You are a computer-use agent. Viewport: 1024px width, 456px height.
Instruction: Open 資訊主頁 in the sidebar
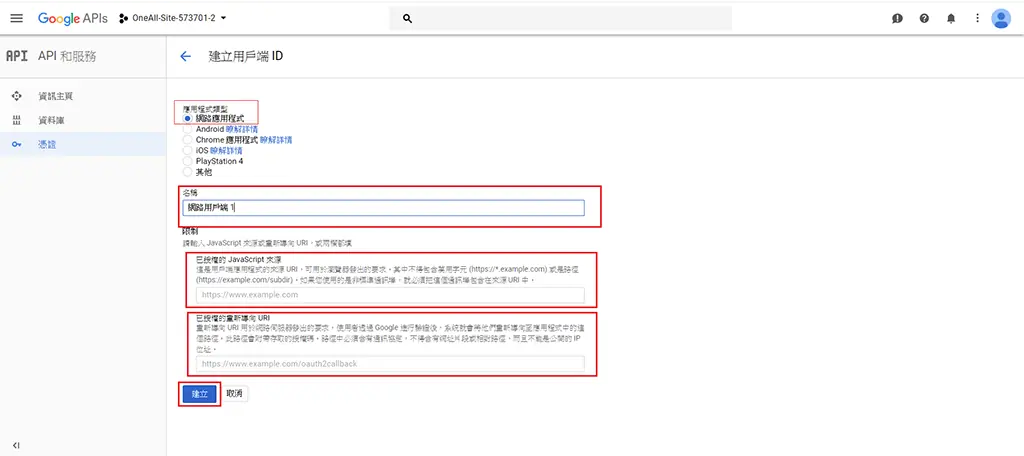(x=56, y=96)
